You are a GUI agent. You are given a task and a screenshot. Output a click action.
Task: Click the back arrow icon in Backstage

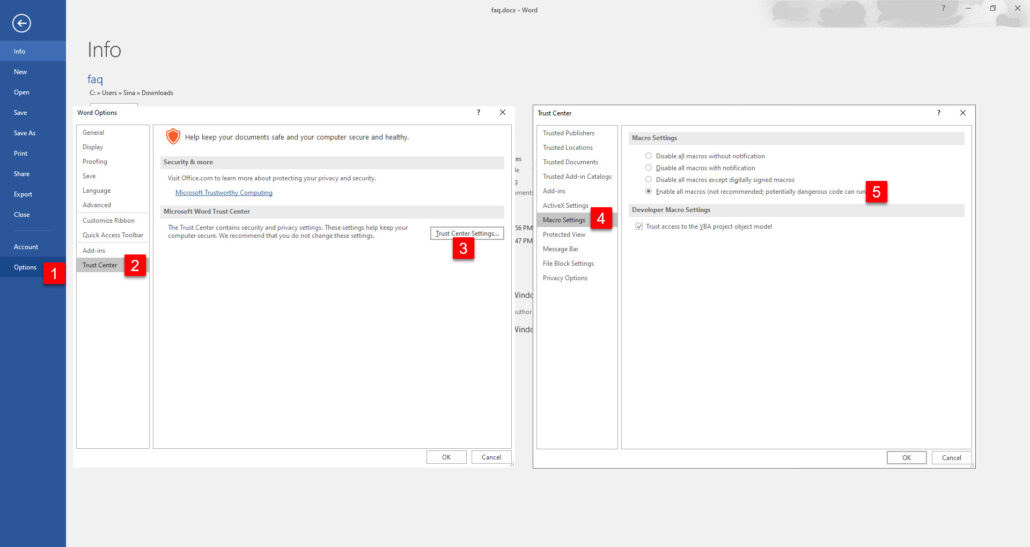coord(21,23)
